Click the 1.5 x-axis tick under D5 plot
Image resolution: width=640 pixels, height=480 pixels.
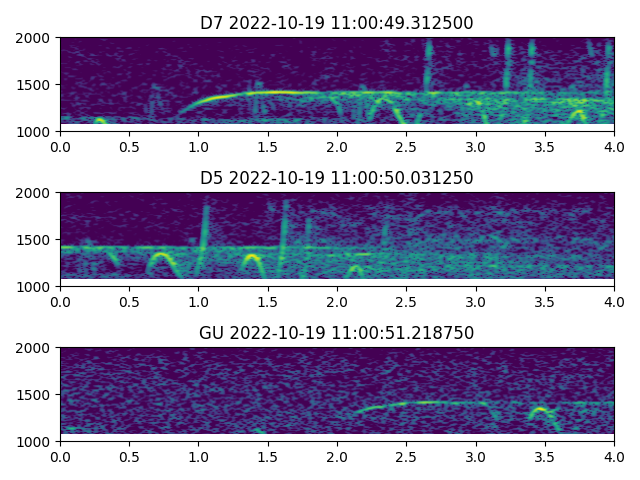(268, 301)
